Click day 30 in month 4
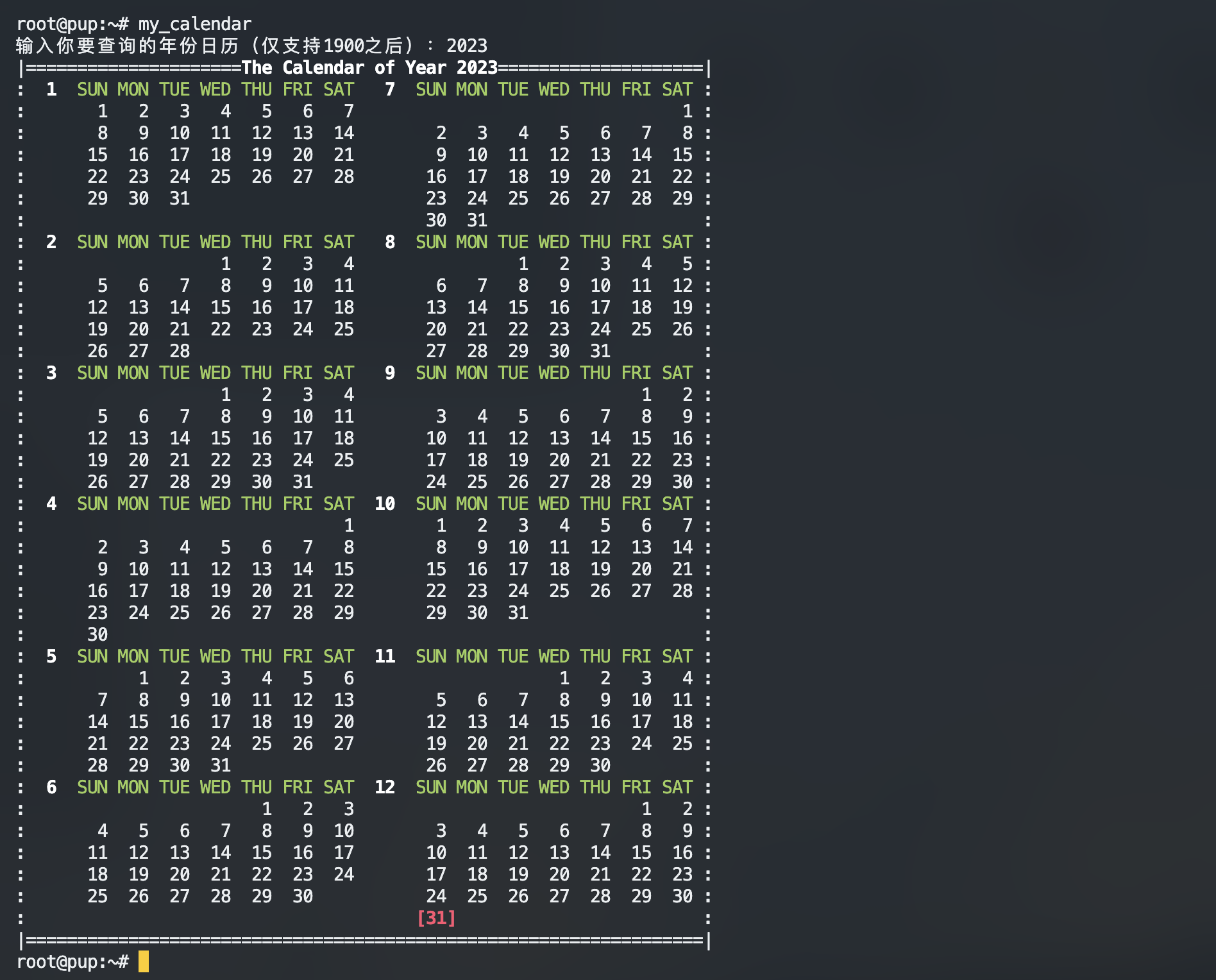Viewport: 1216px width, 980px height. point(97,634)
